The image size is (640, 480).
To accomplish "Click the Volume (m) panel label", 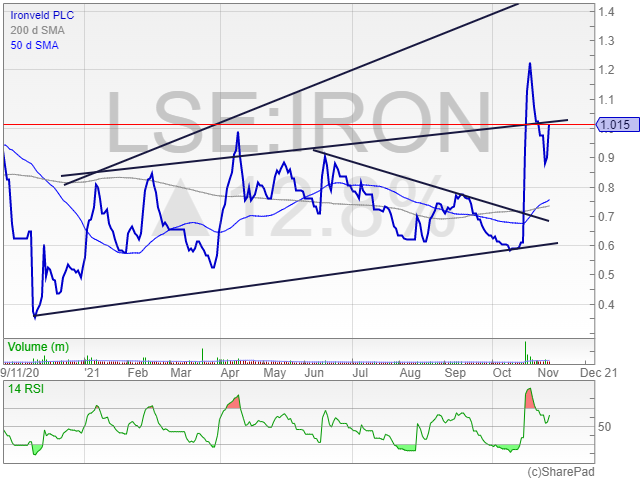I will (x=38, y=347).
